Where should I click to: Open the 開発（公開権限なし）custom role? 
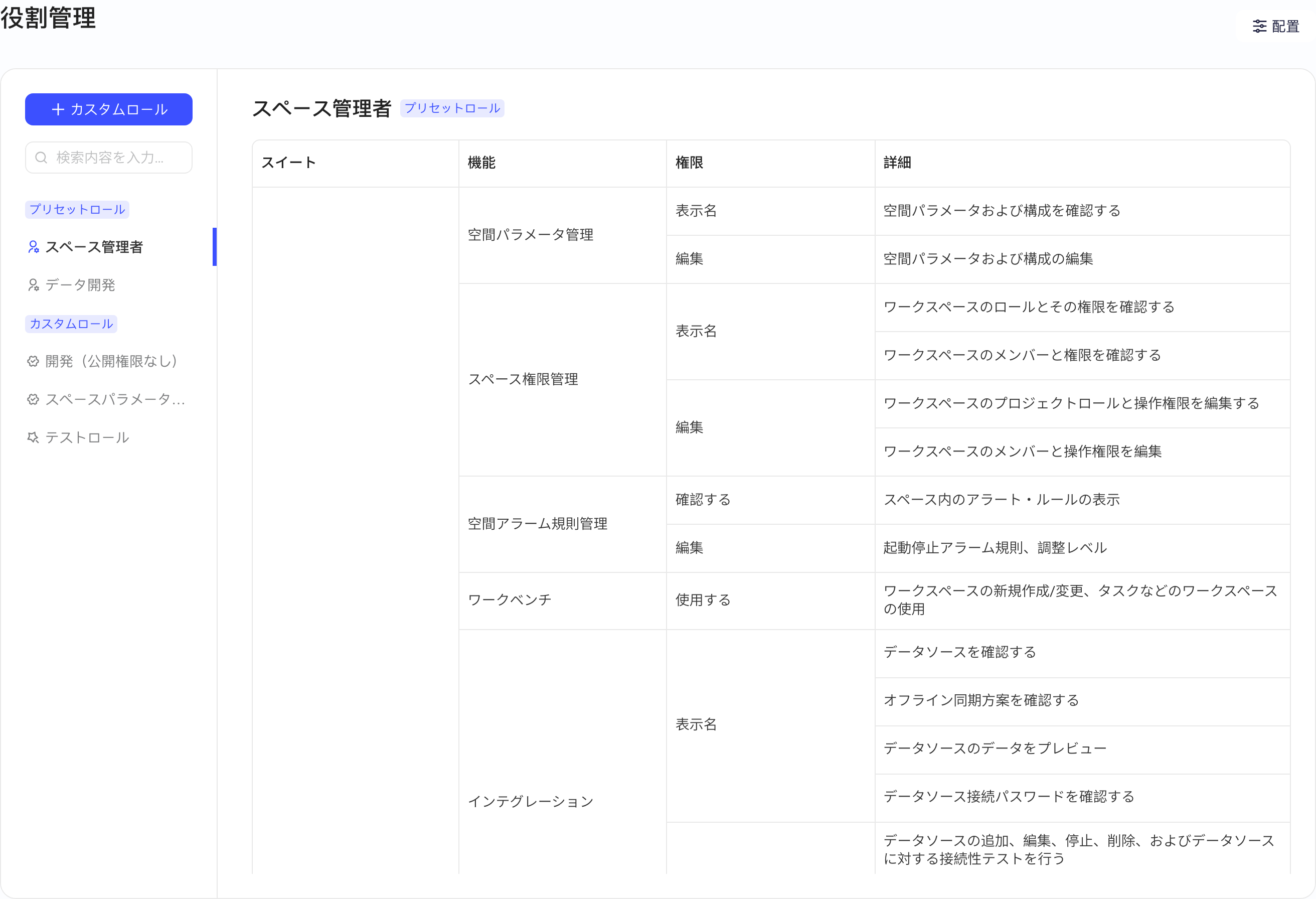tap(109, 361)
